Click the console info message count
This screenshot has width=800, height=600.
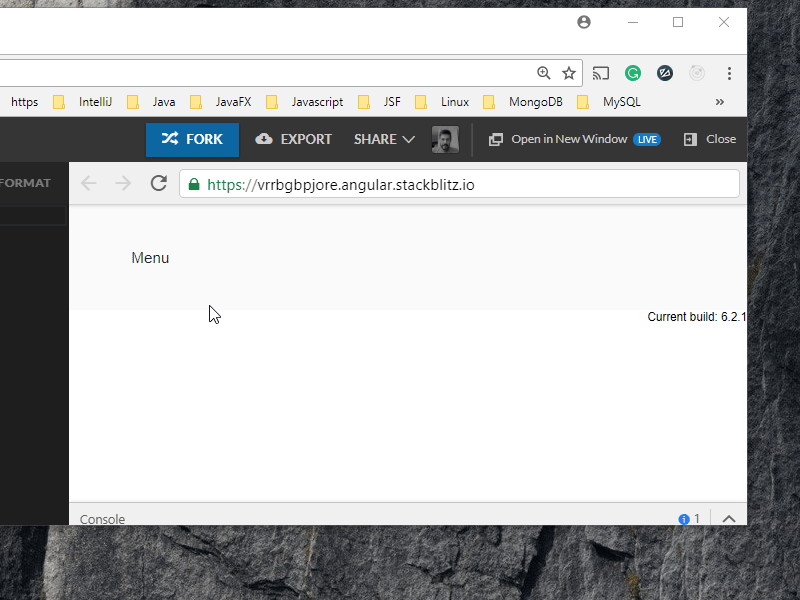(689, 519)
